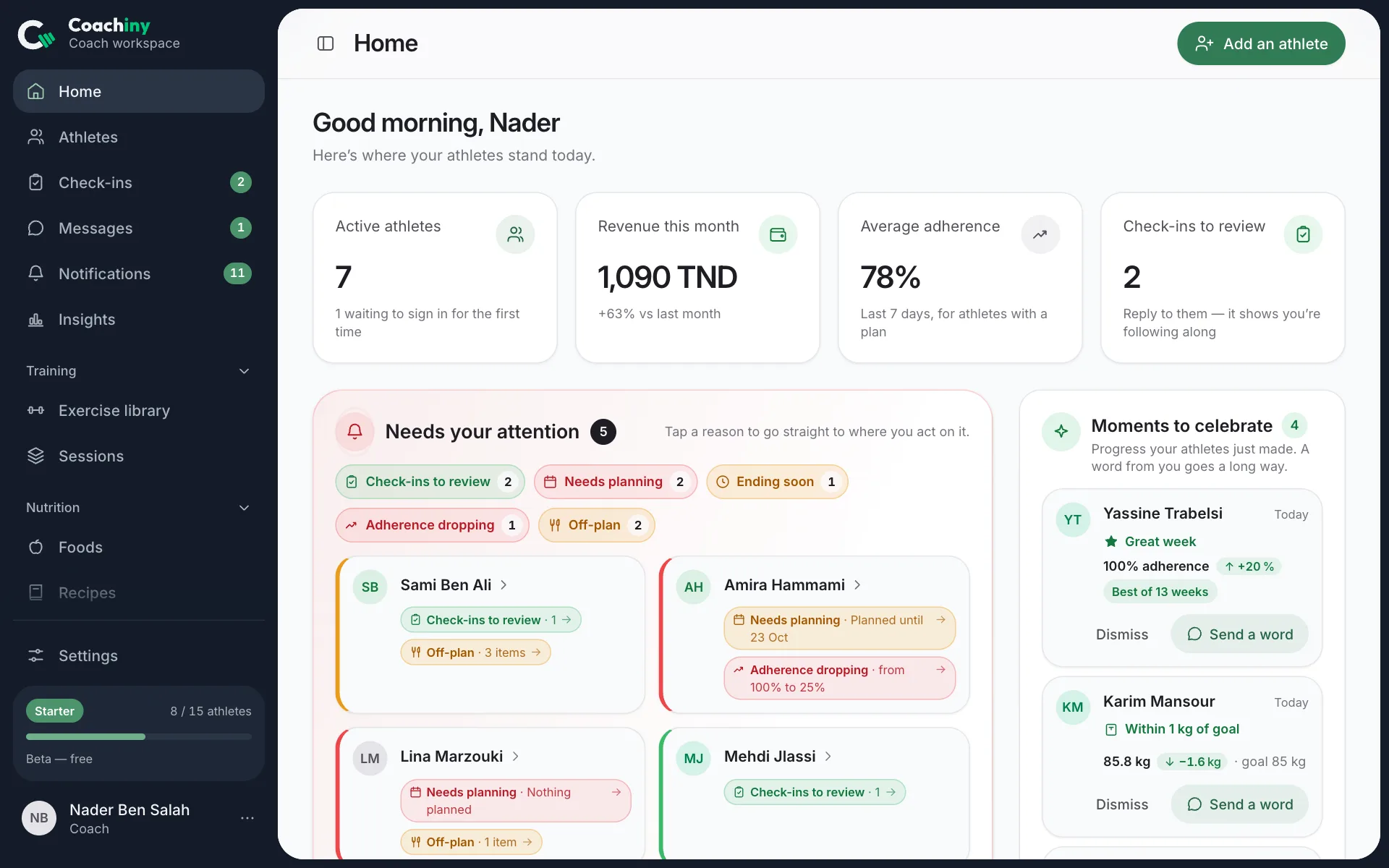Click the YT avatar for Yassine Trabelsi
Screen dimensions: 1389x868
click(1073, 520)
